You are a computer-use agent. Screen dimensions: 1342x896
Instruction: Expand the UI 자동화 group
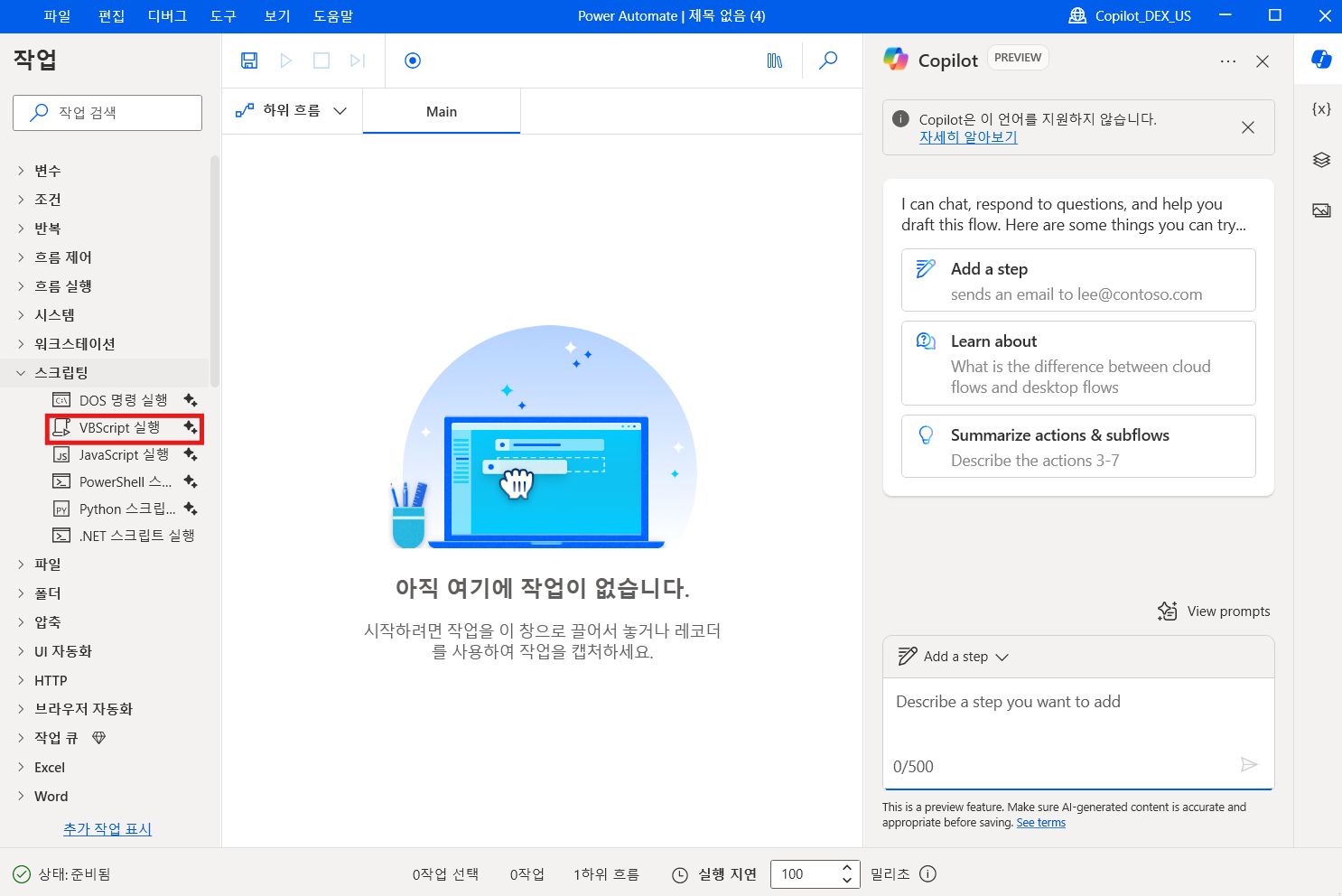(21, 651)
